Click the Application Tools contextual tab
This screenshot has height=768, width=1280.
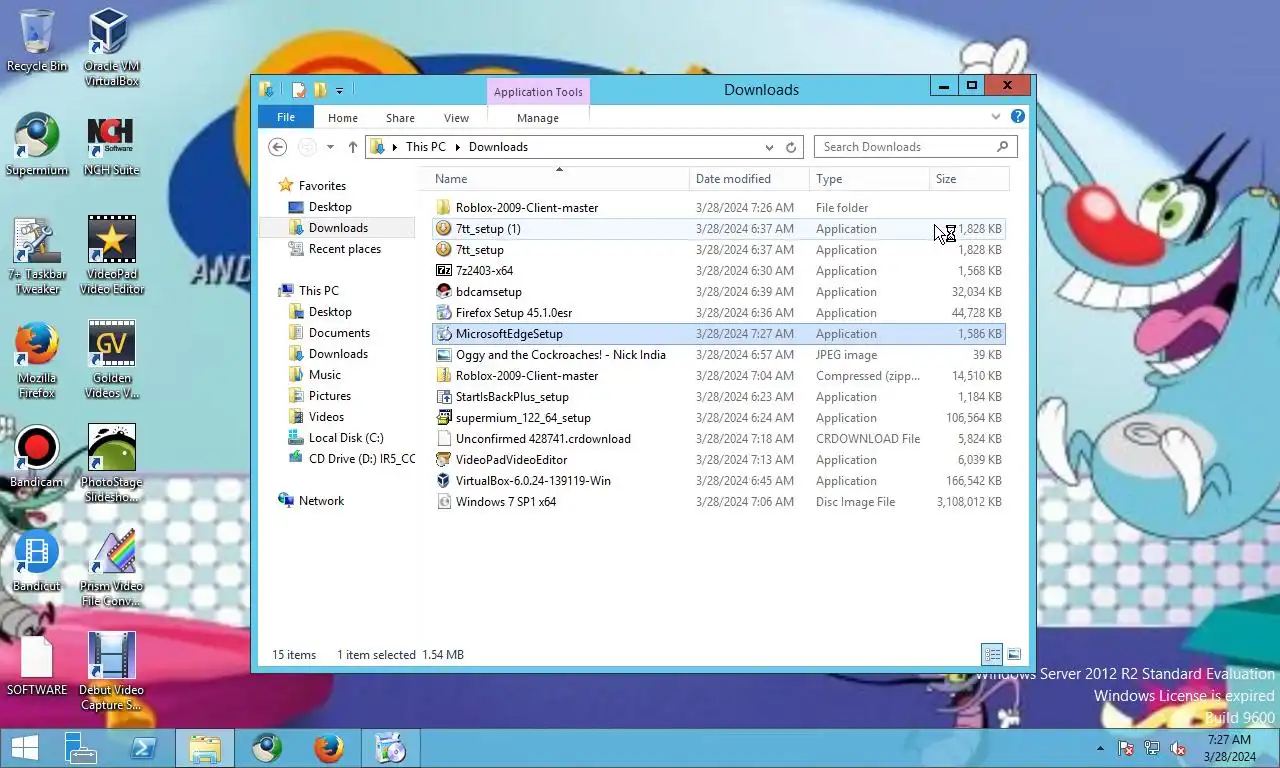(538, 92)
